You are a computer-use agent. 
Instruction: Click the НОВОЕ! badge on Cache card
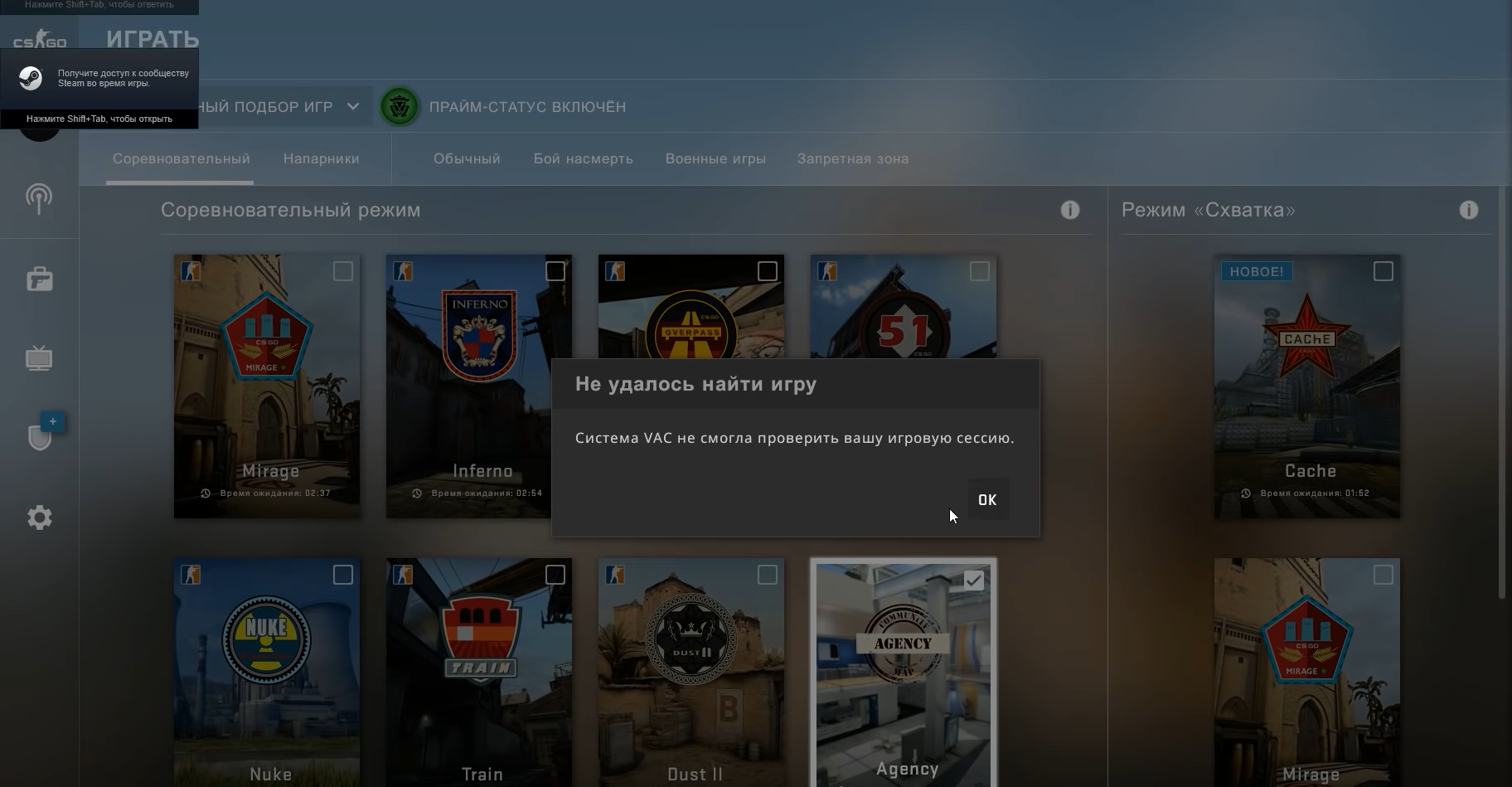click(x=1257, y=271)
